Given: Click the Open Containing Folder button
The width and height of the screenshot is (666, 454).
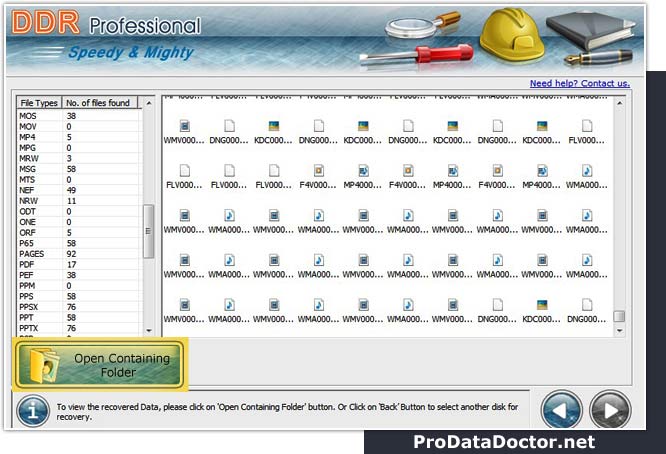Looking at the screenshot, I should (x=100, y=364).
